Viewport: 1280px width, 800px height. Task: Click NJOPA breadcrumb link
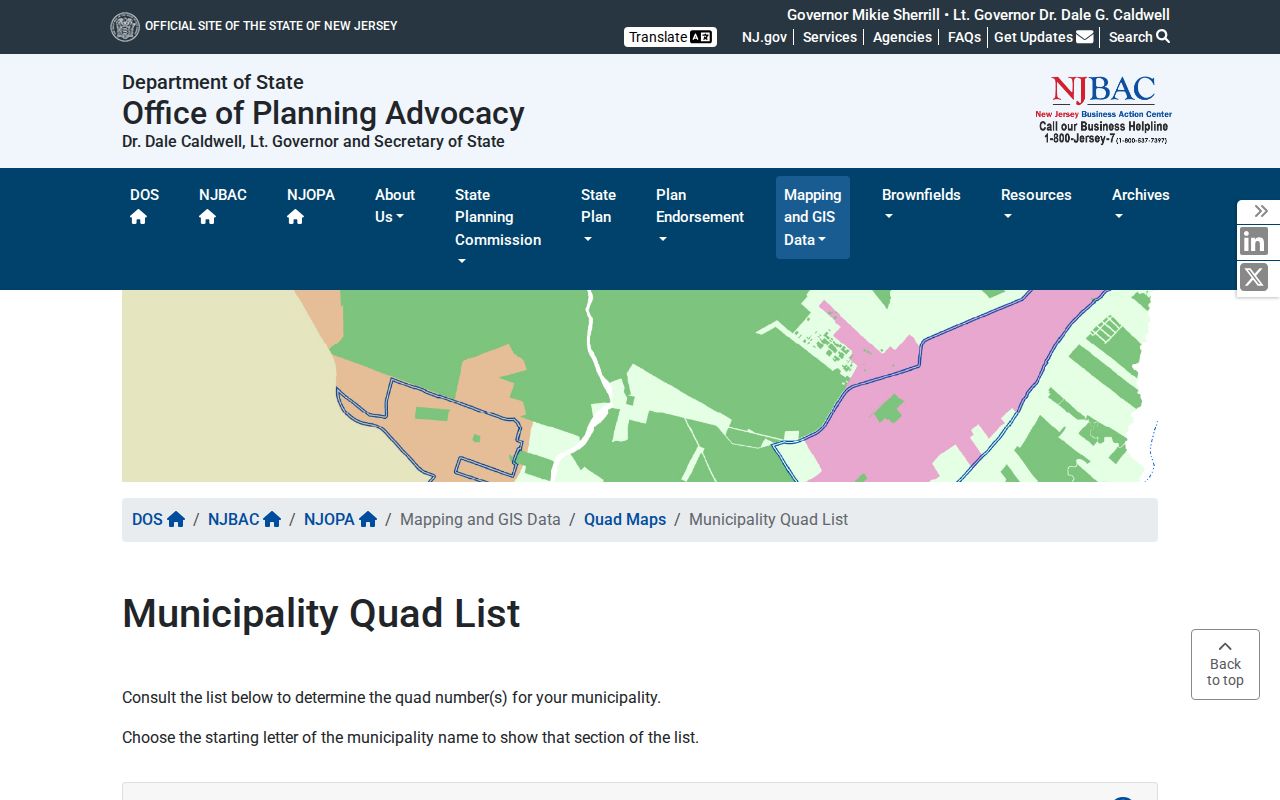[340, 520]
